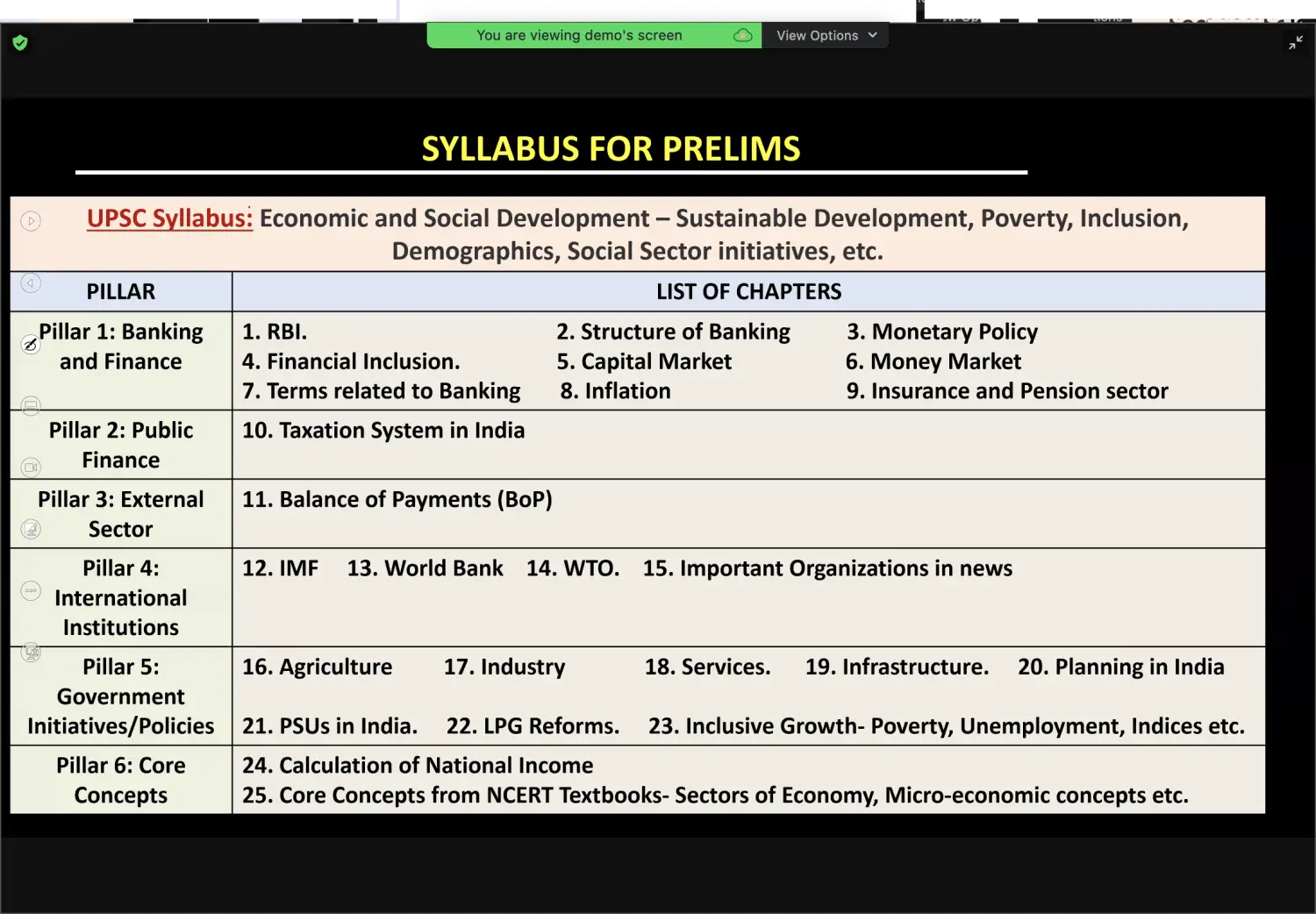Select the 'Pillar 1: Banking and Finance' cell
The image size is (1316, 914).
tap(121, 361)
